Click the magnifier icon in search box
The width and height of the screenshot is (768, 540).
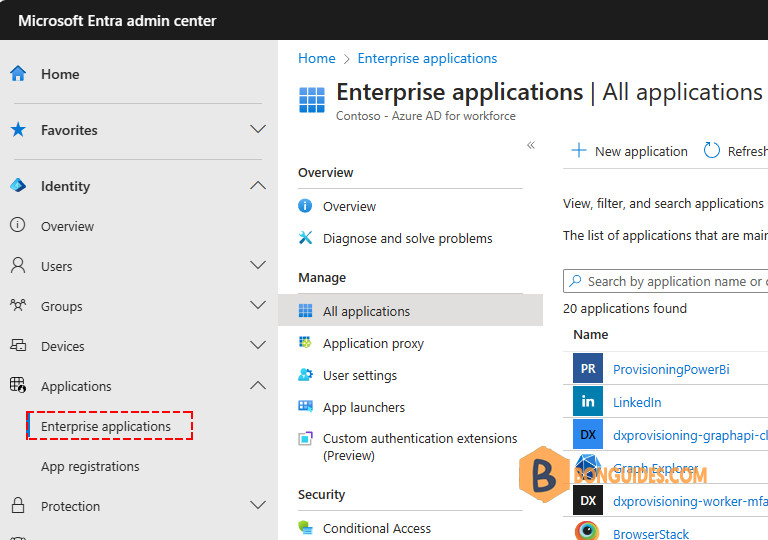pos(576,281)
